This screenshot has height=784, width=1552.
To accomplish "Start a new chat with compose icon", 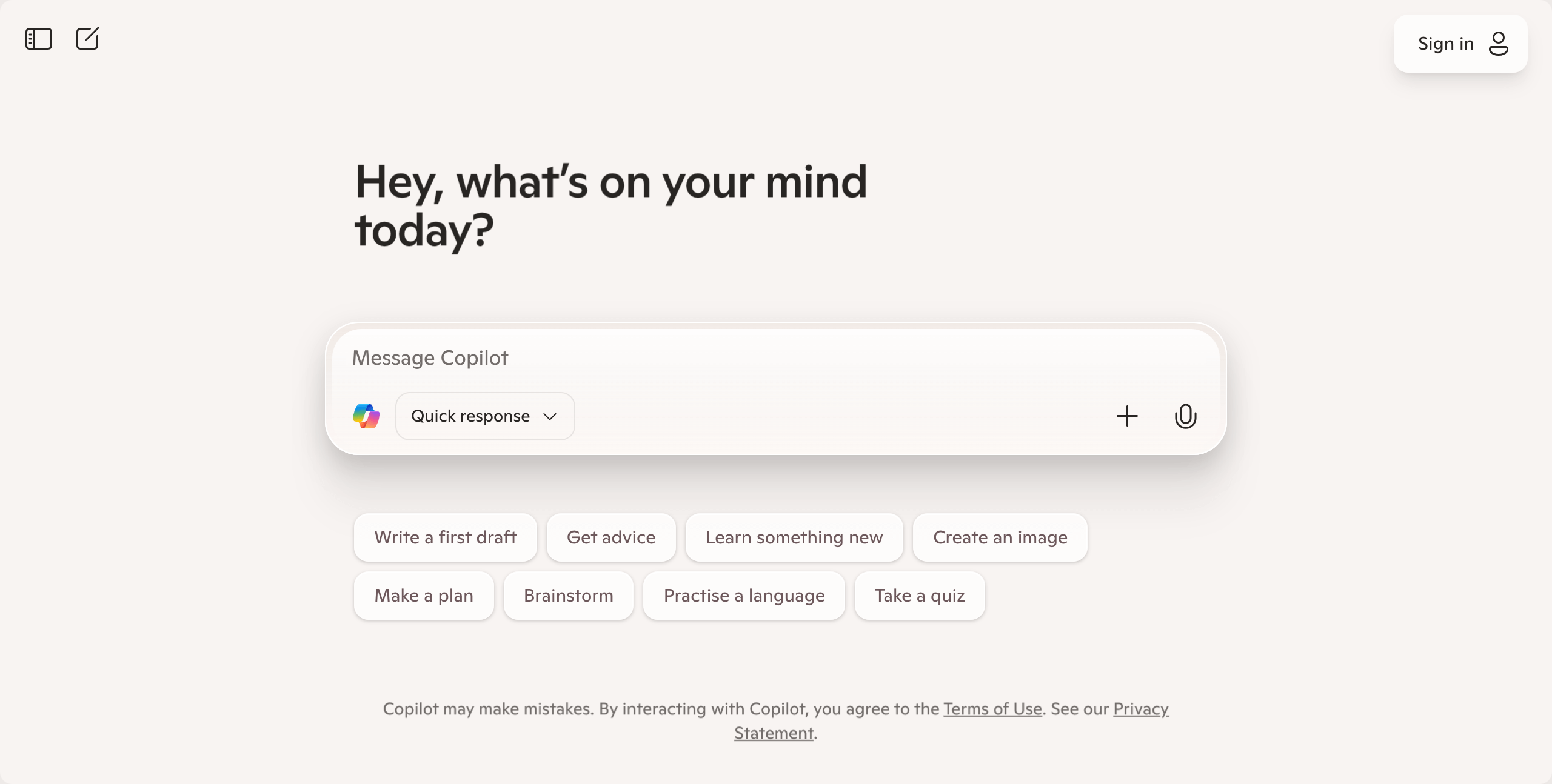I will (x=87, y=39).
